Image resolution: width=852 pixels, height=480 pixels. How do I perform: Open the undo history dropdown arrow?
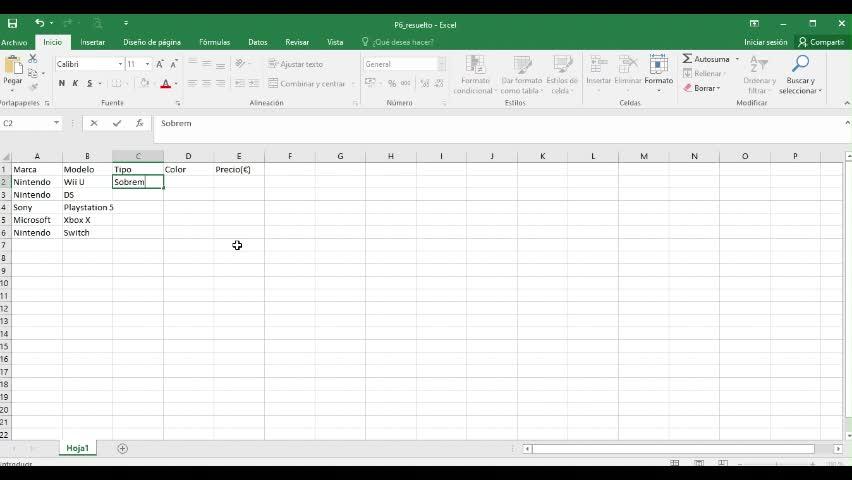(x=52, y=23)
